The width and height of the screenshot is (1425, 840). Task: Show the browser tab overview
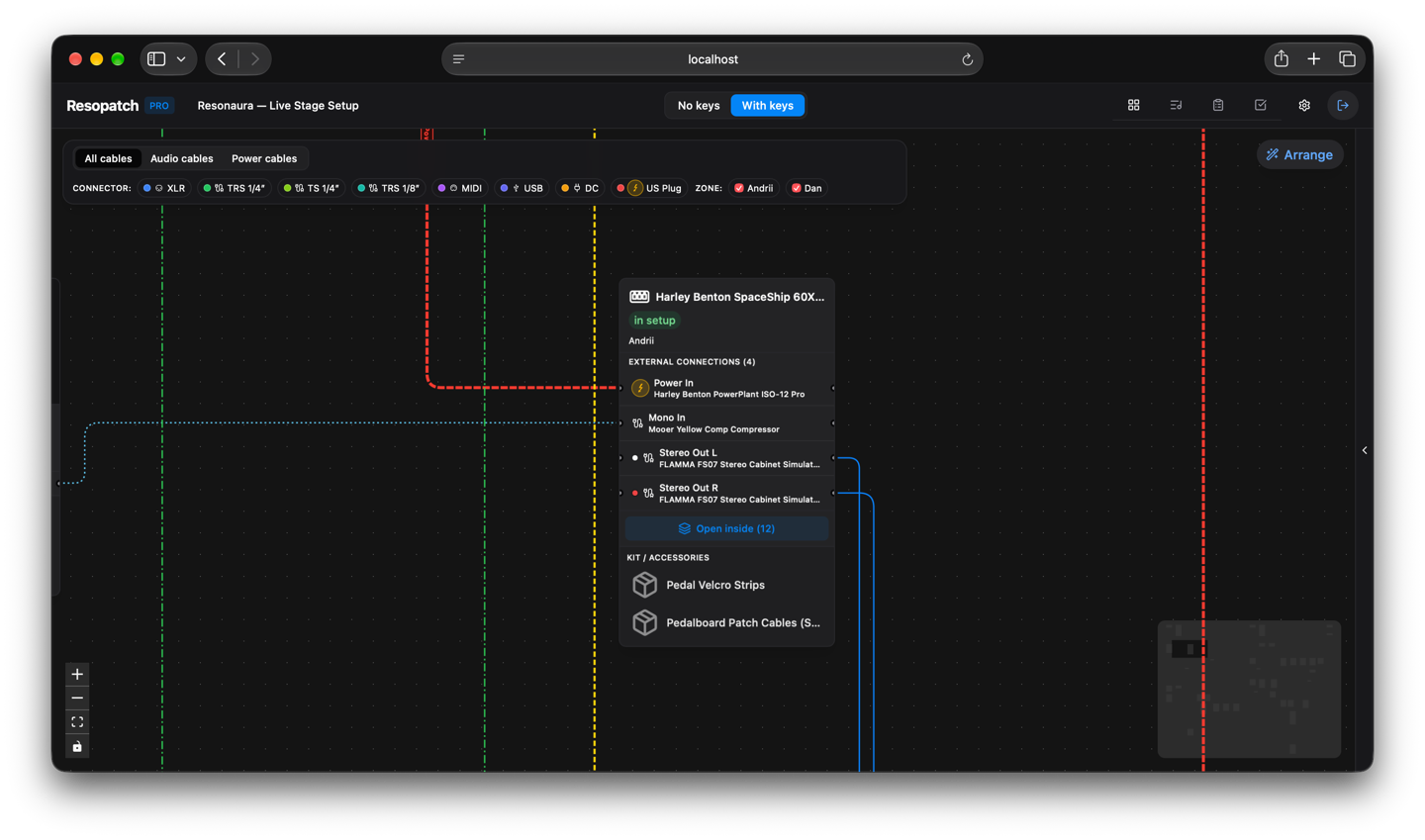click(1347, 59)
